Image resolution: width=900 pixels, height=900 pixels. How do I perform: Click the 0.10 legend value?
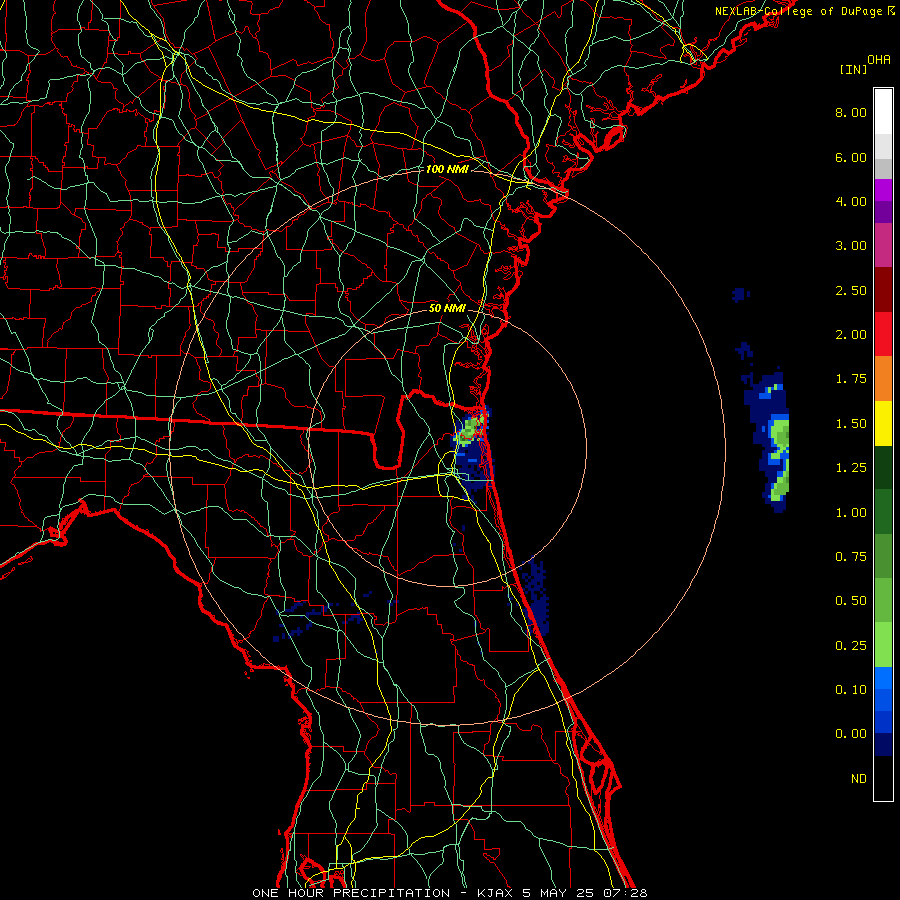pos(851,690)
